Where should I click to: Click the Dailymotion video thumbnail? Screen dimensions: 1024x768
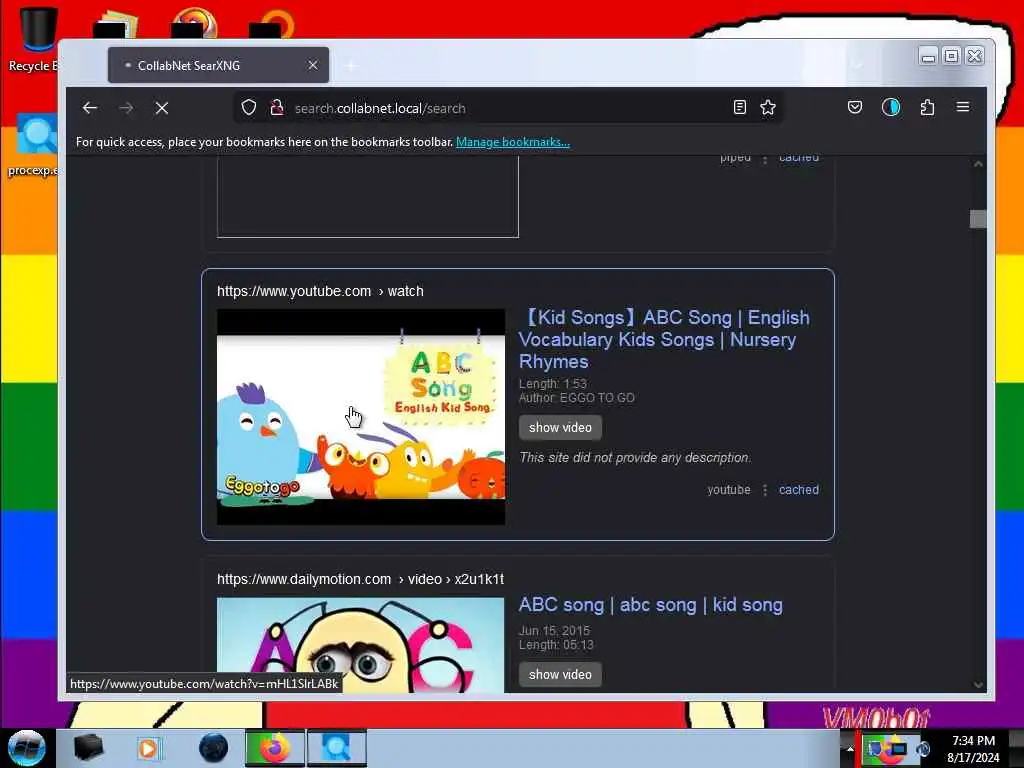click(x=360, y=645)
